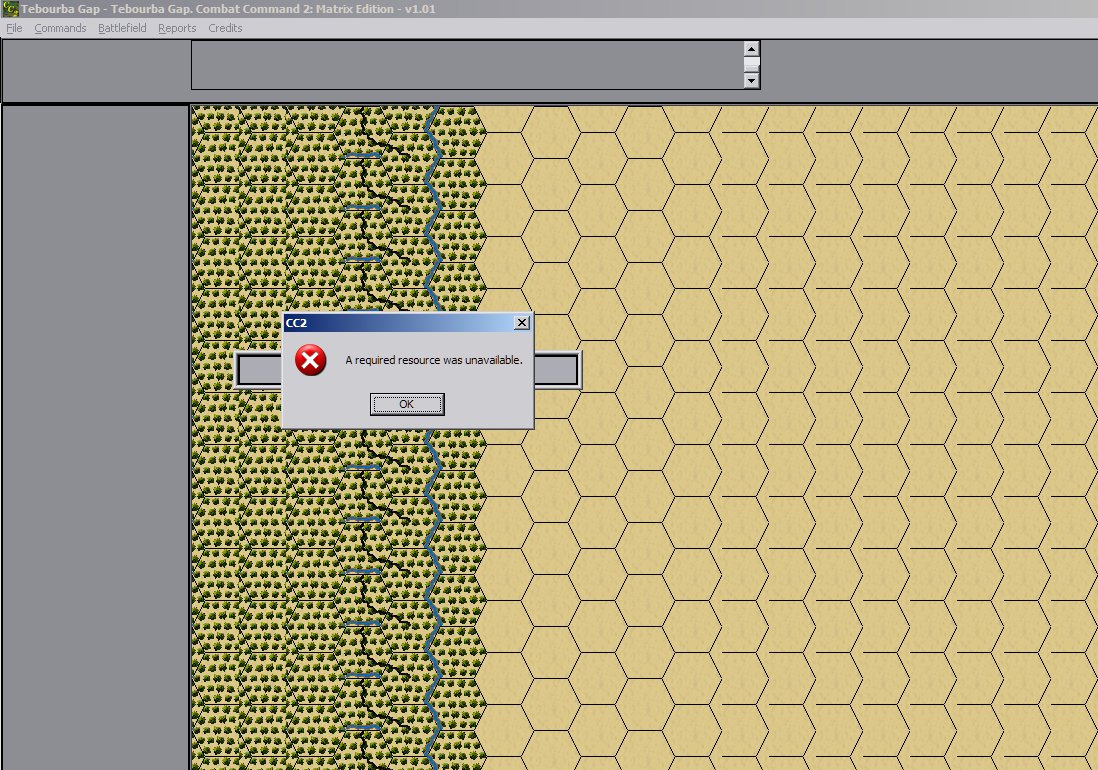This screenshot has height=770, width=1098.
Task: Click the 'A required resource was unavailable.' text
Action: 433,360
